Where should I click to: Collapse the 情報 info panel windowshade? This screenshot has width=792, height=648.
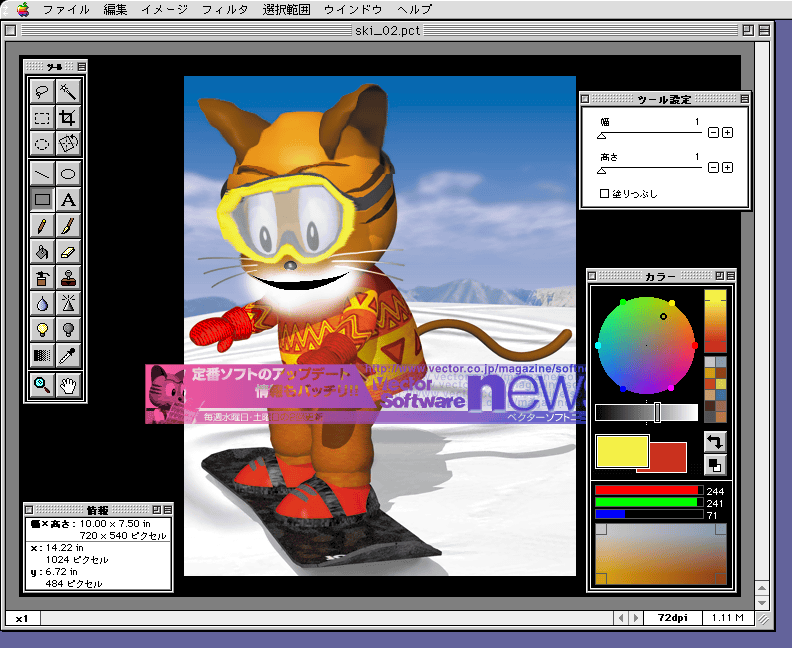[168, 510]
